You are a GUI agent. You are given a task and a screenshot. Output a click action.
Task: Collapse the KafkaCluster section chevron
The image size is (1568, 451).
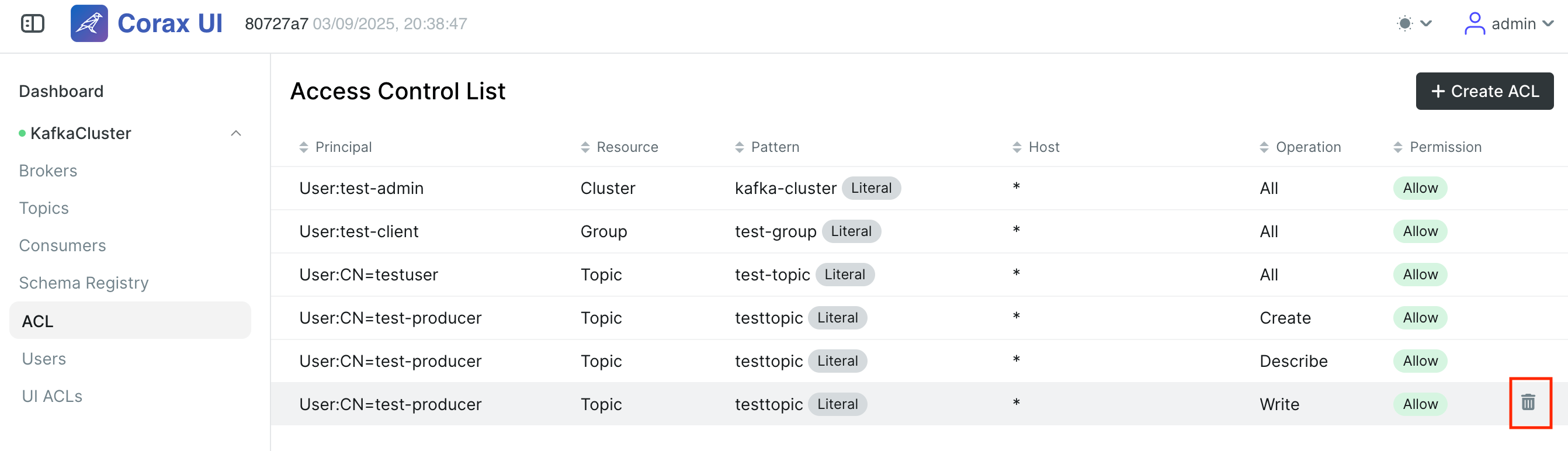(x=236, y=133)
